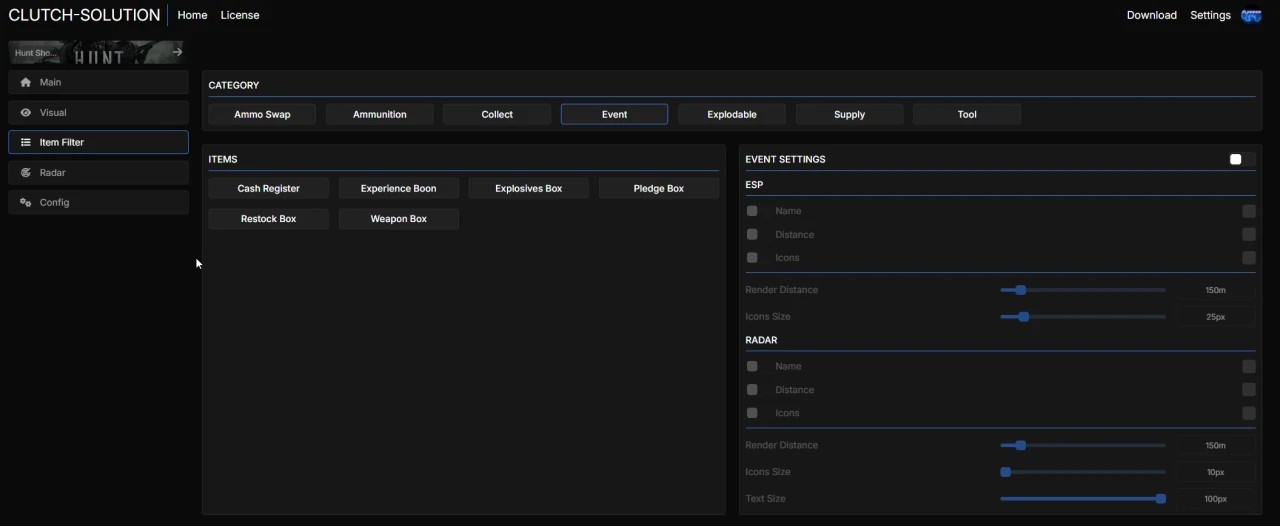Viewport: 1280px width, 526px height.
Task: Open ESP Distance color swatch
Action: [x=1249, y=234]
